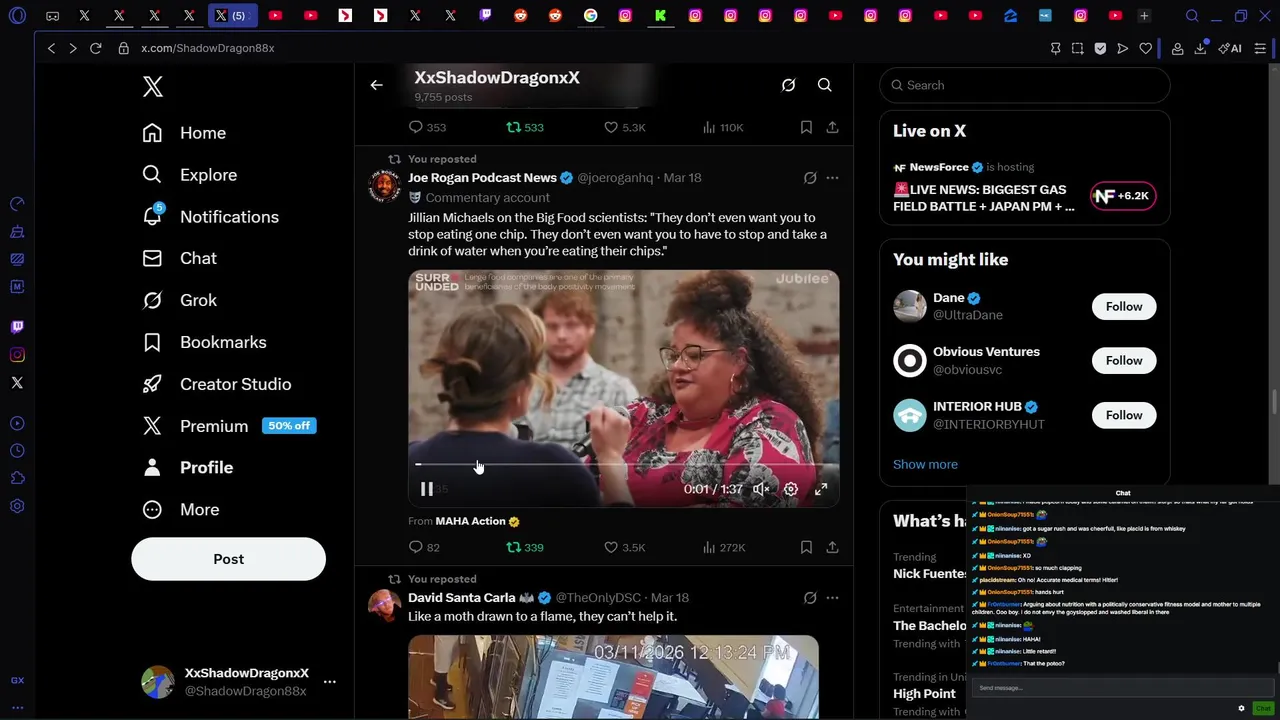Click the Post button

[x=228, y=559]
